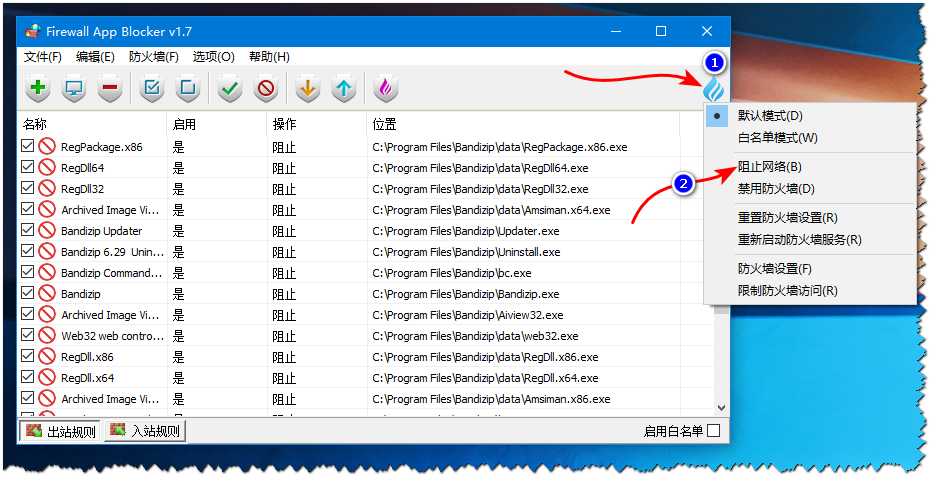Select the Bandizip row name
Screen dimensions: 936x482
tap(81, 294)
